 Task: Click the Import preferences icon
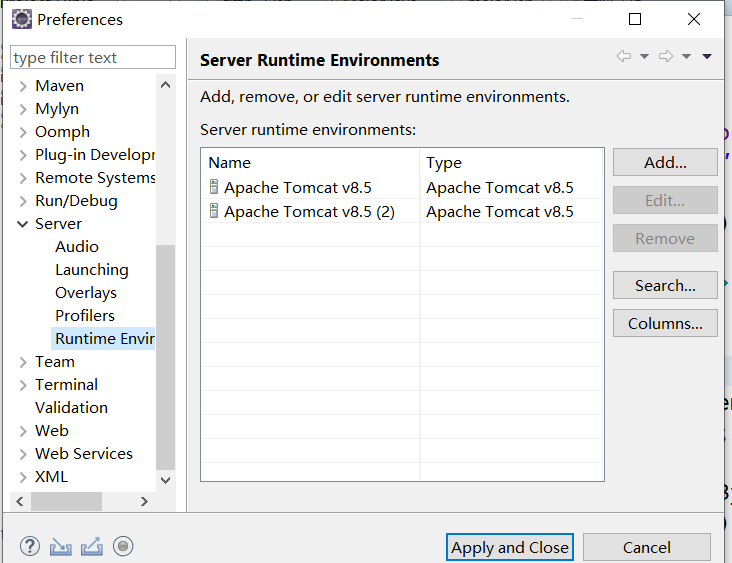coord(61,546)
